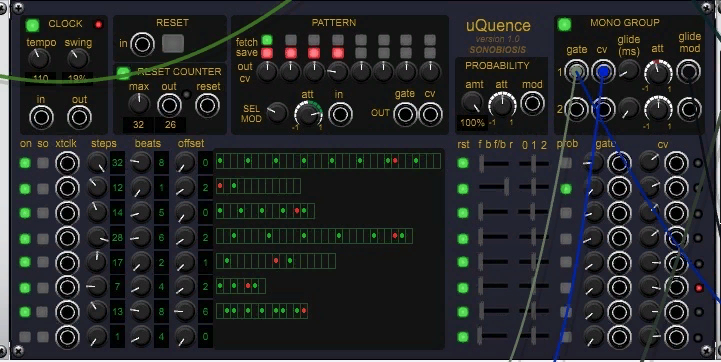This screenshot has height=362, width=721.
Task: Click the pattern OUT gate jack
Action: point(405,114)
